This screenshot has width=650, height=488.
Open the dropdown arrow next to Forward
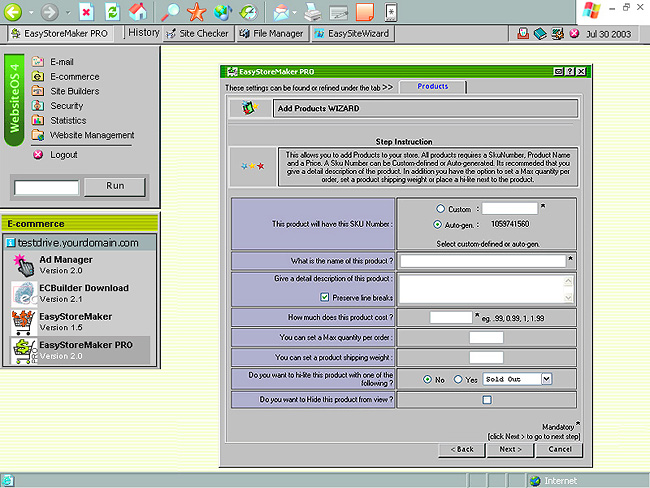click(x=68, y=12)
